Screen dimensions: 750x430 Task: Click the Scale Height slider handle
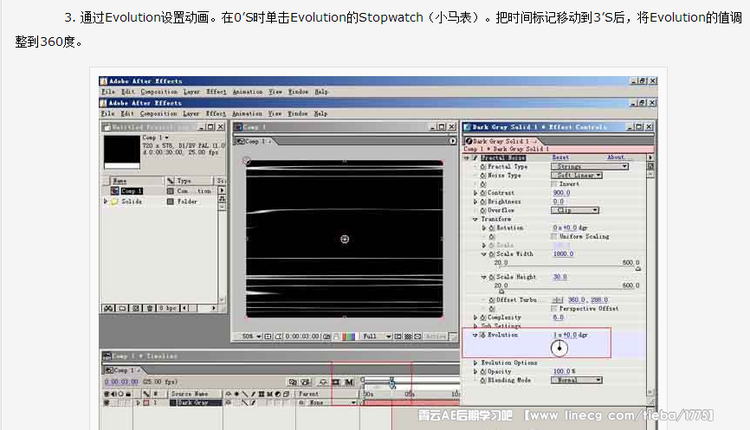501,291
